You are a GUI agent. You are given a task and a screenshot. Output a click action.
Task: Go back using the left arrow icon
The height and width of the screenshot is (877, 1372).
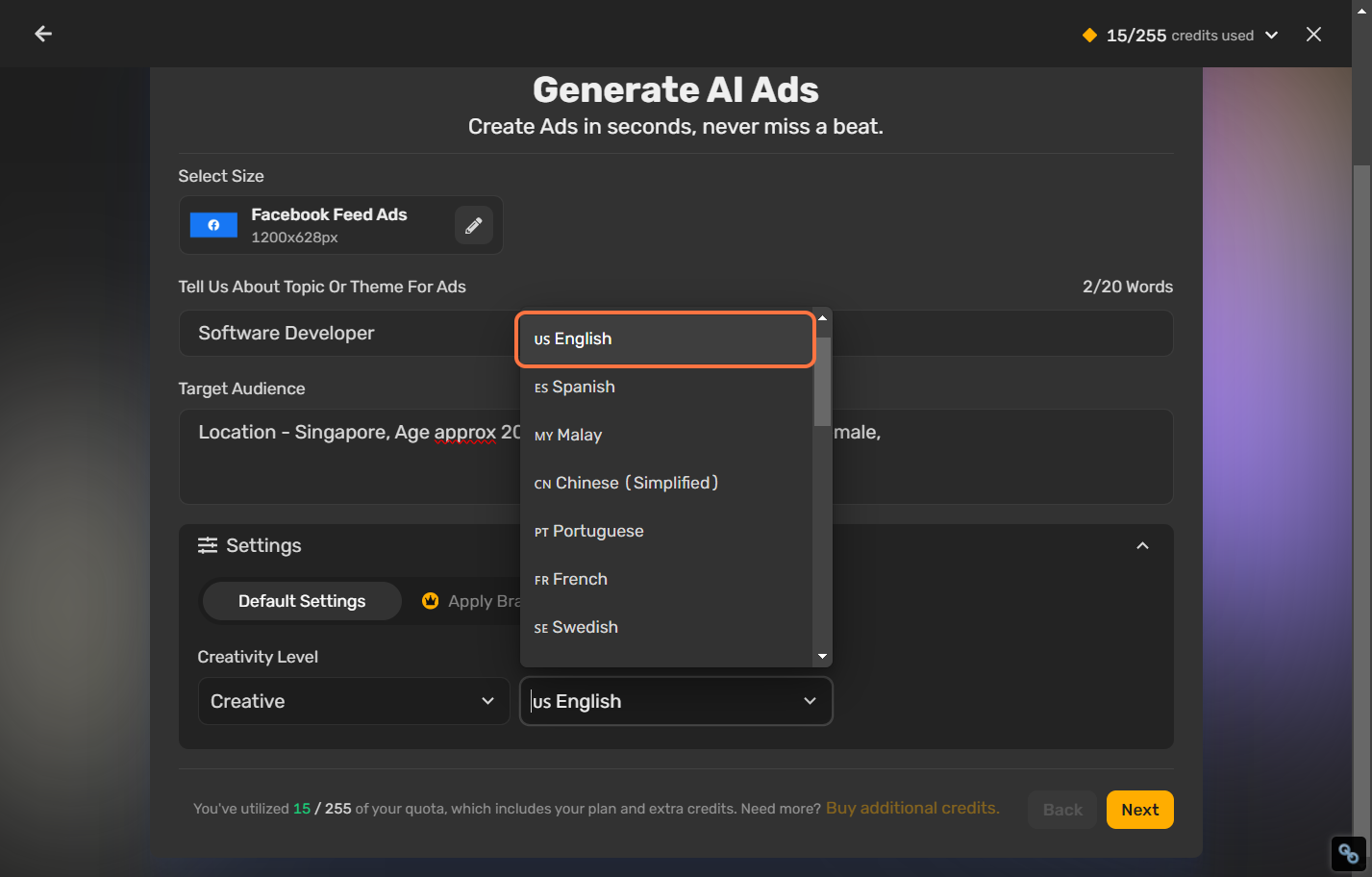(x=43, y=34)
